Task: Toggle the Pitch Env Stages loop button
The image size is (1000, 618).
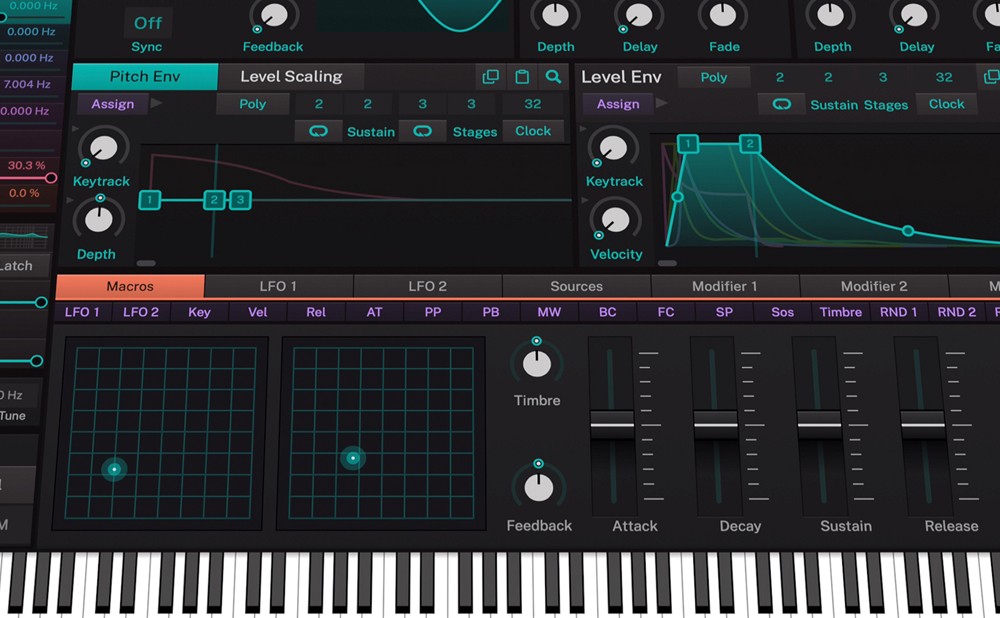Action: (423, 131)
